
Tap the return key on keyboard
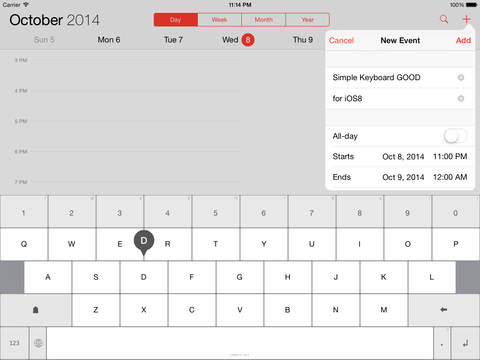(466, 343)
